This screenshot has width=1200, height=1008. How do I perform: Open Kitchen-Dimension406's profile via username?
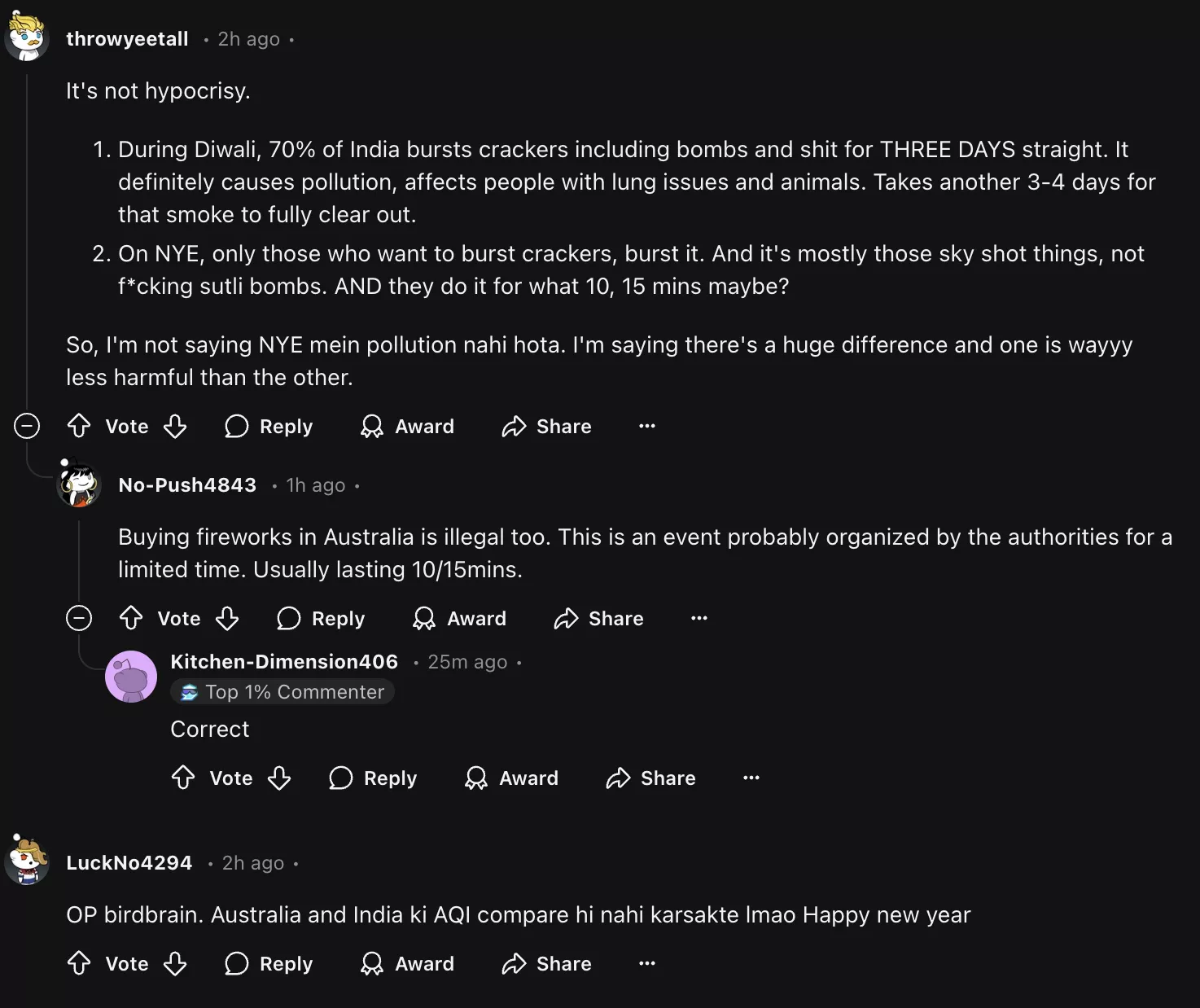coord(284,662)
